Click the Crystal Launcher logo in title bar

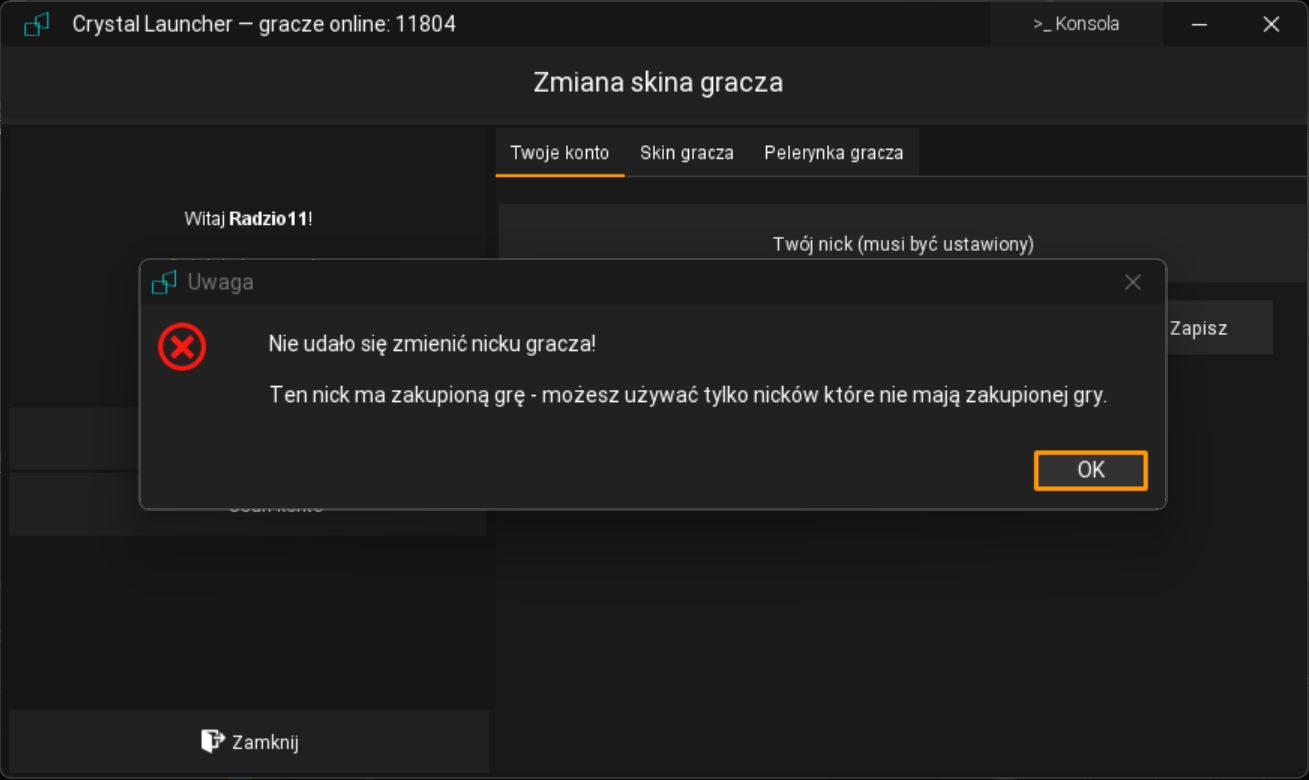(x=37, y=25)
